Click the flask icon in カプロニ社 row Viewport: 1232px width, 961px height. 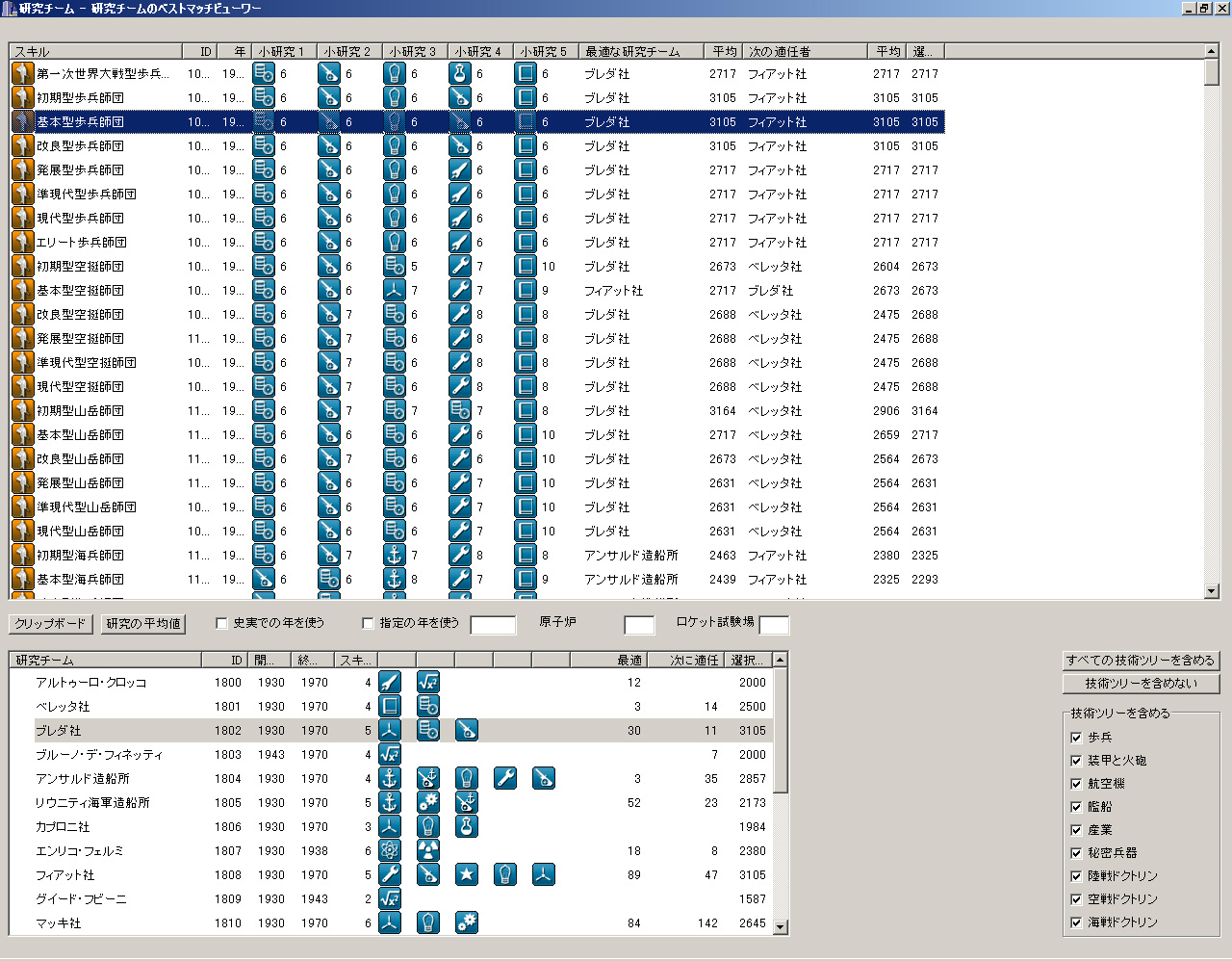tap(467, 826)
